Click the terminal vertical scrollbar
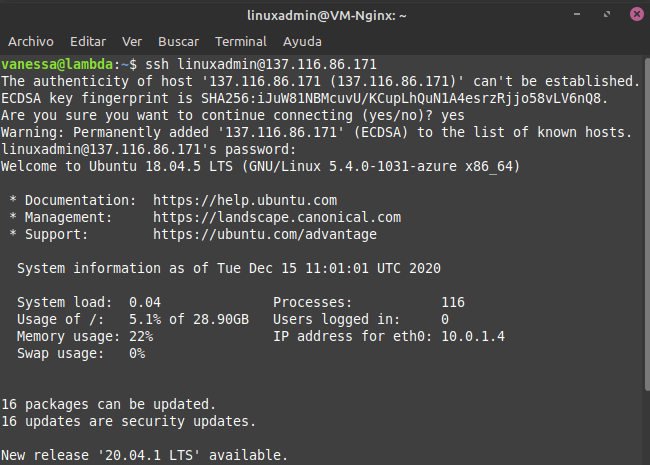Screen dimensions: 650x465 point(647,224)
